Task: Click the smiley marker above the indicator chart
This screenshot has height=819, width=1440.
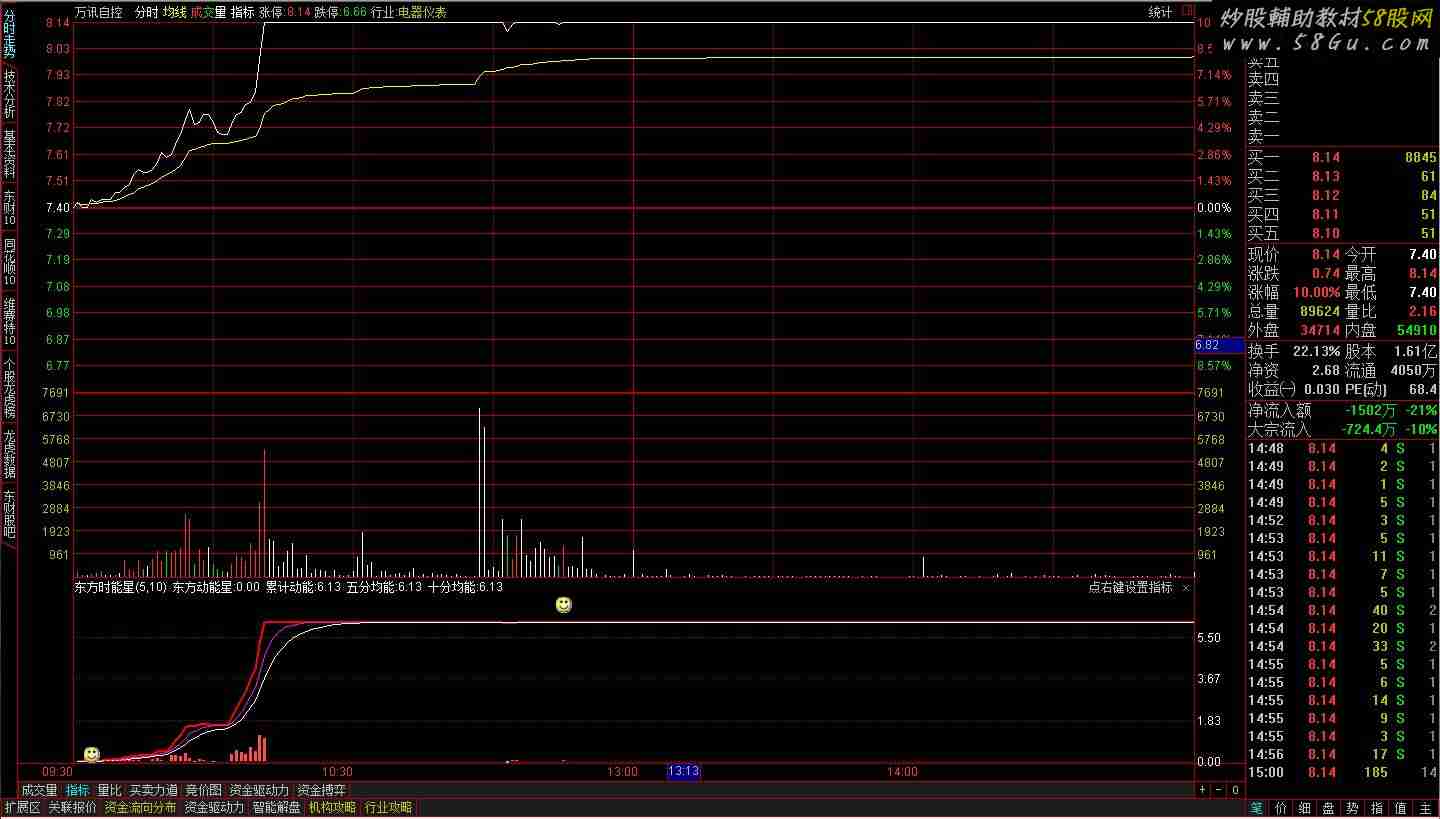Action: point(564,605)
